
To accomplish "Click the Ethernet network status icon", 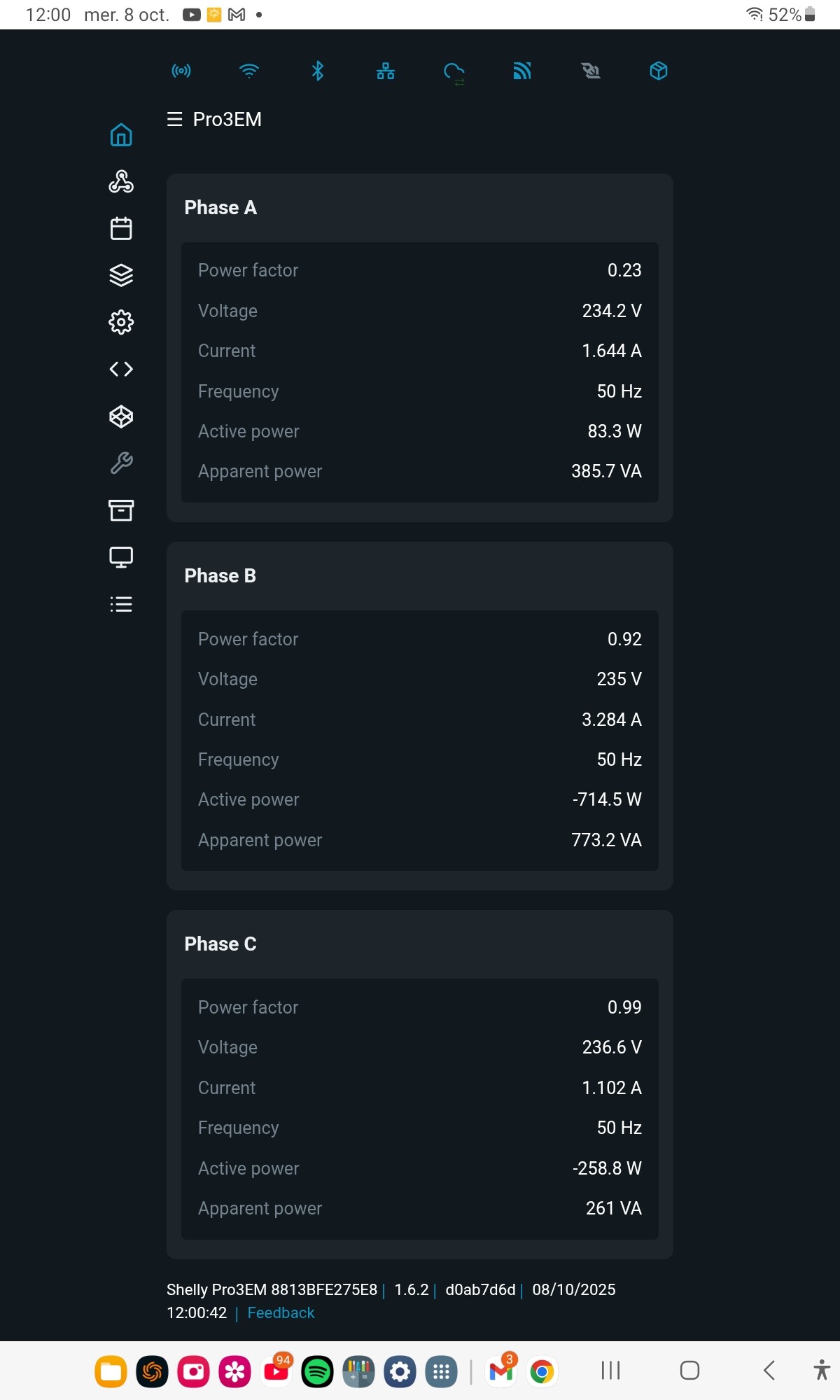I will click(x=386, y=71).
